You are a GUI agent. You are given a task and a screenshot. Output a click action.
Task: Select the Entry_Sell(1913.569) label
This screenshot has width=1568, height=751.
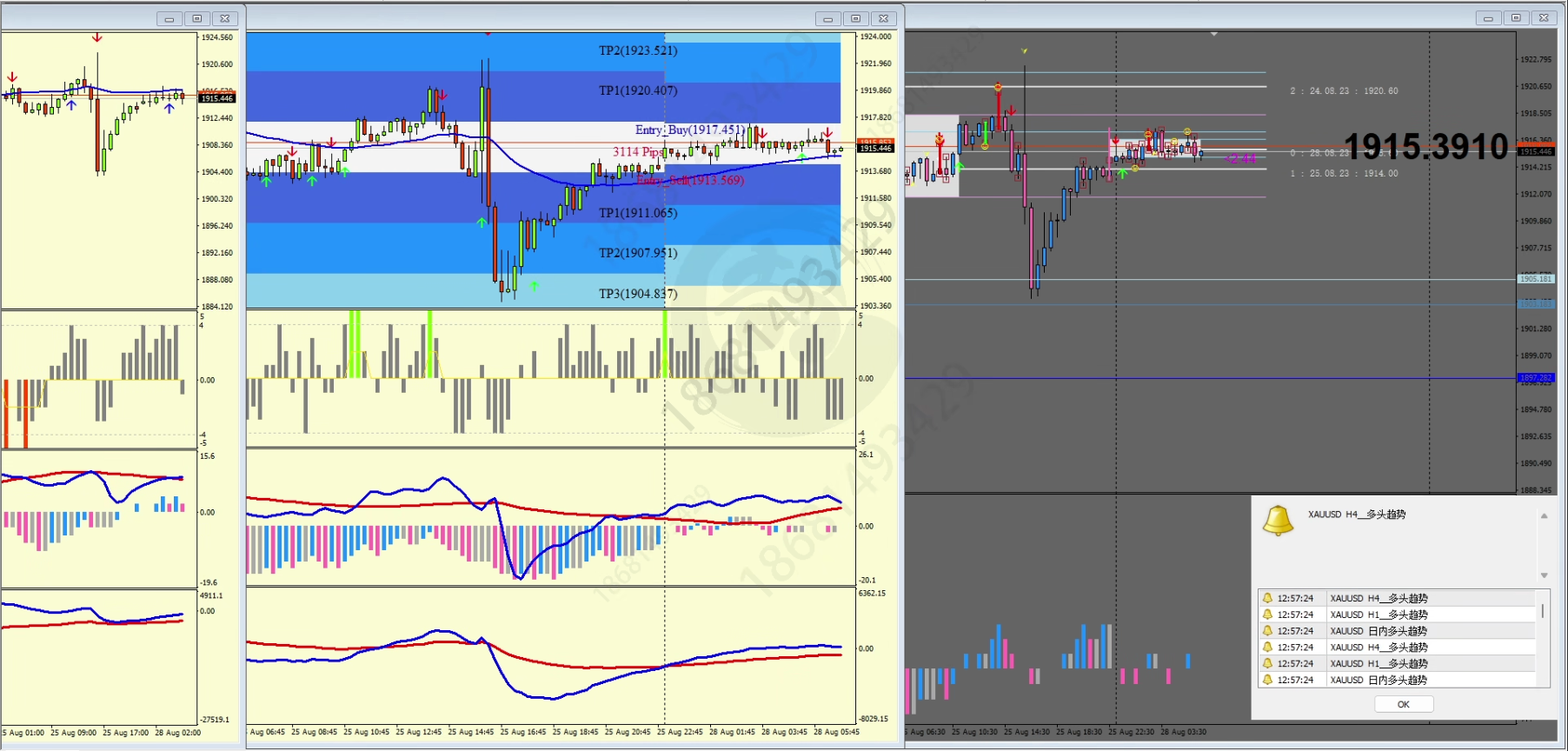pyautogui.click(x=690, y=180)
